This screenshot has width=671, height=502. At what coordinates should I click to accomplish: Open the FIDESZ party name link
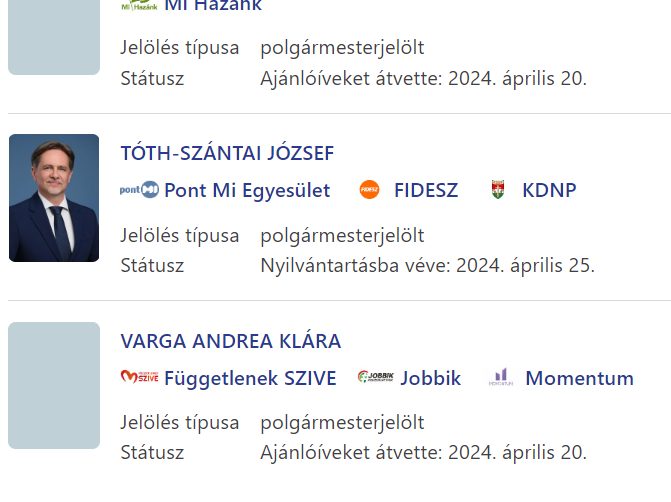(x=426, y=190)
